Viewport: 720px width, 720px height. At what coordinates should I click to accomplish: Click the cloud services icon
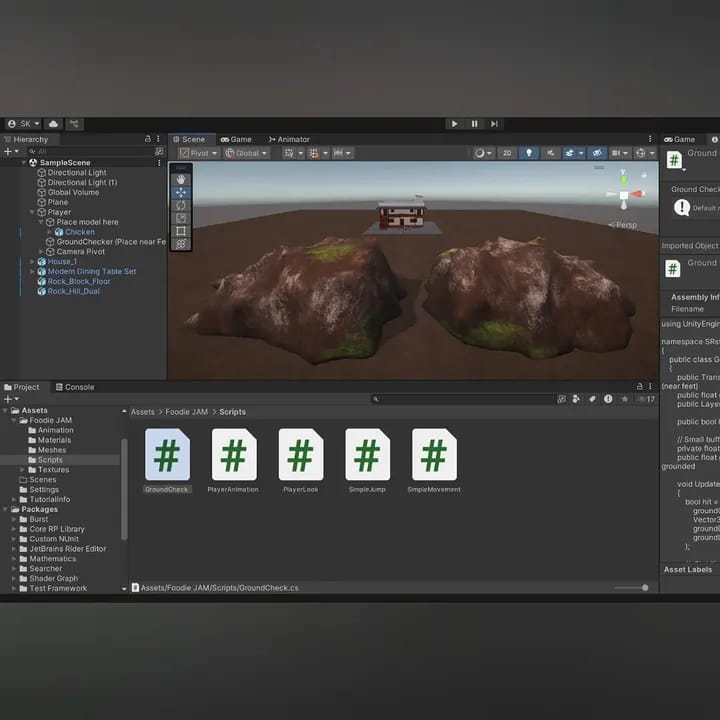click(x=53, y=124)
